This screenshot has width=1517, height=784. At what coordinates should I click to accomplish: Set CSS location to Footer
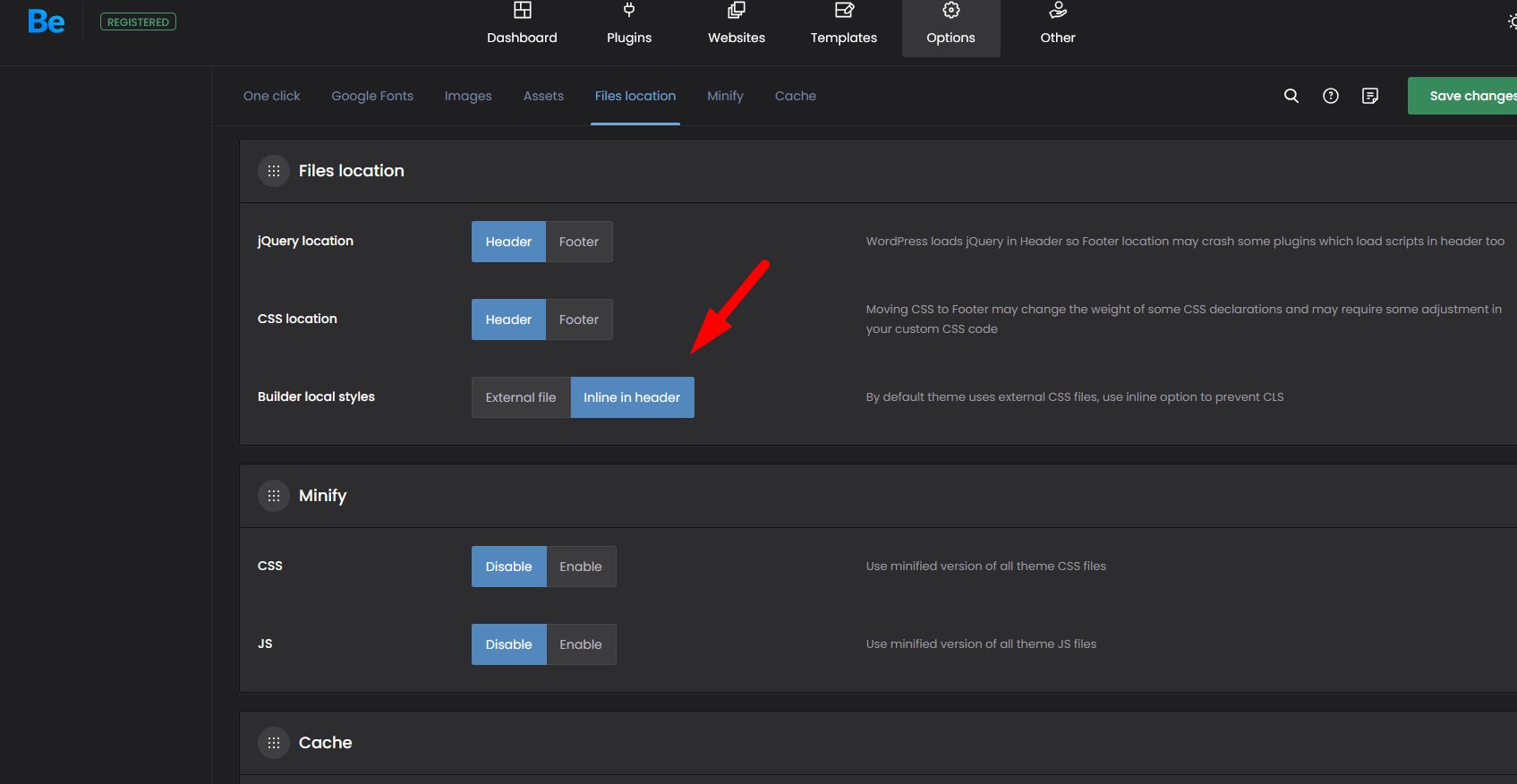(x=579, y=320)
